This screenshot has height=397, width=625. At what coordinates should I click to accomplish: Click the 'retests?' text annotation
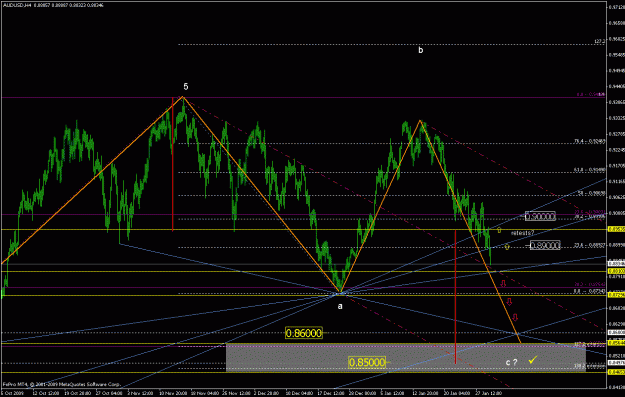click(522, 233)
